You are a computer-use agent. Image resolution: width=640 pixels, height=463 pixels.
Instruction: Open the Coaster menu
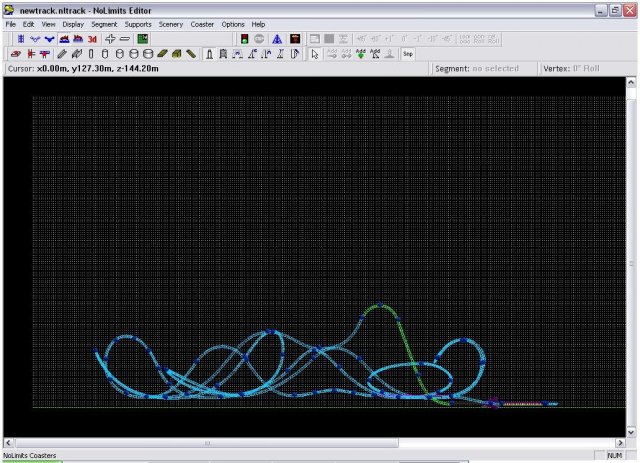203,23
